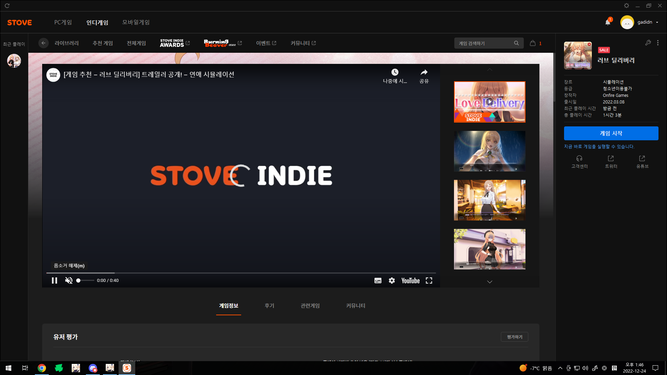Open the 이벤트 external link

click(x=266, y=43)
